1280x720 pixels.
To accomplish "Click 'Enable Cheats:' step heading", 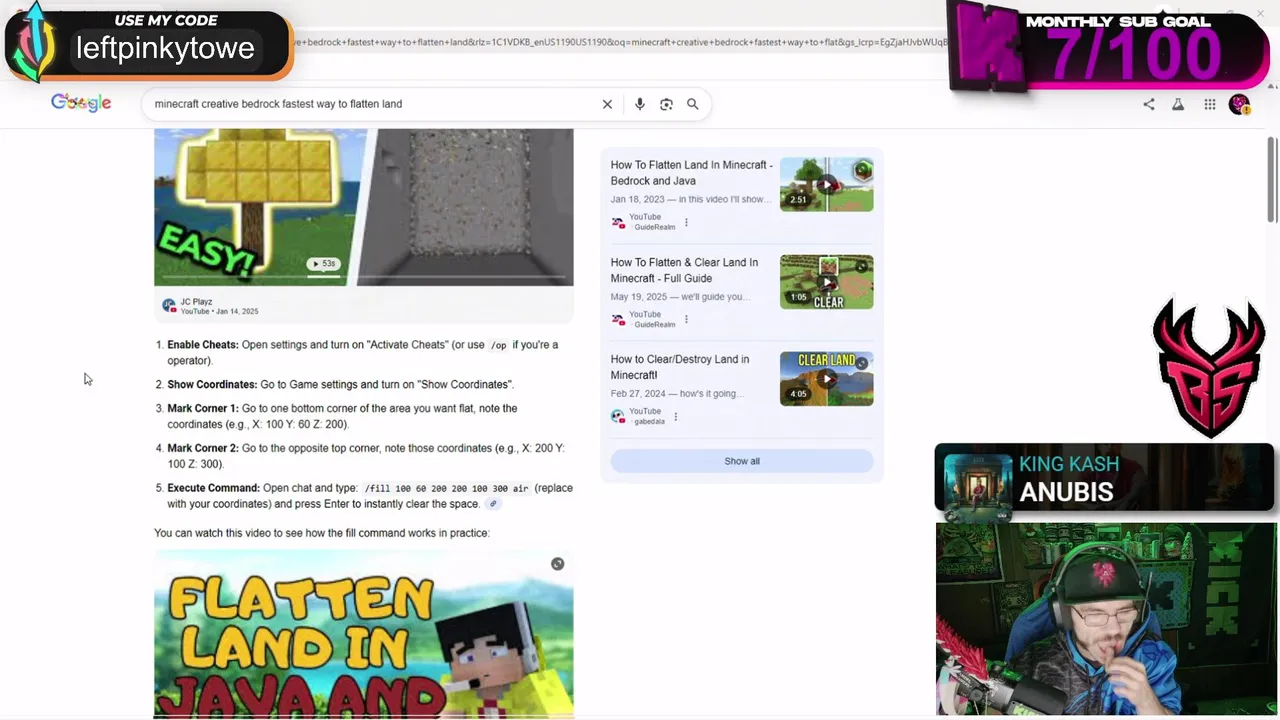I will coord(202,345).
